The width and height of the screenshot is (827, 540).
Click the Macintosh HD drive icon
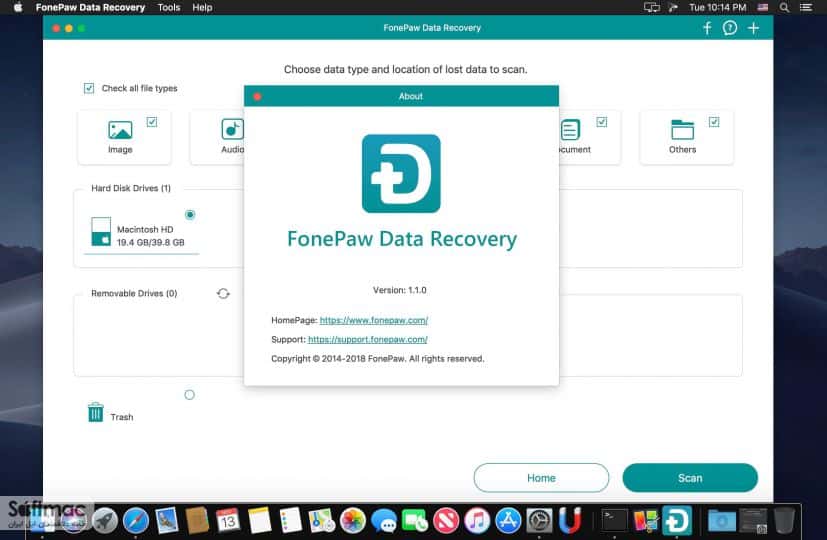pyautogui.click(x=101, y=231)
